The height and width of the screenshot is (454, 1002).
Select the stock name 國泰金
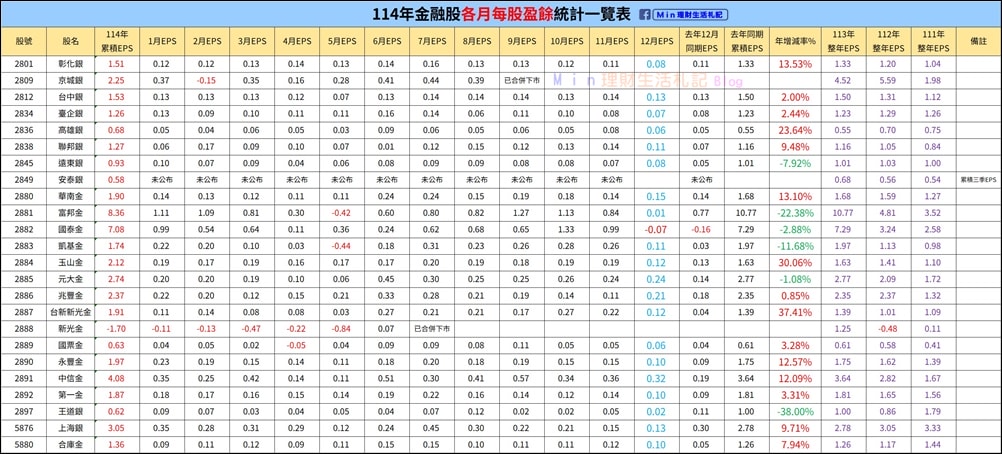[71, 230]
